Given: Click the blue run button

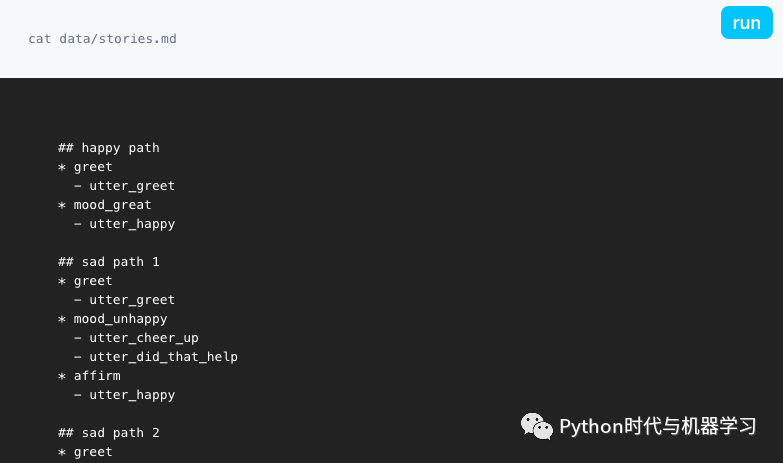Looking at the screenshot, I should click(746, 23).
